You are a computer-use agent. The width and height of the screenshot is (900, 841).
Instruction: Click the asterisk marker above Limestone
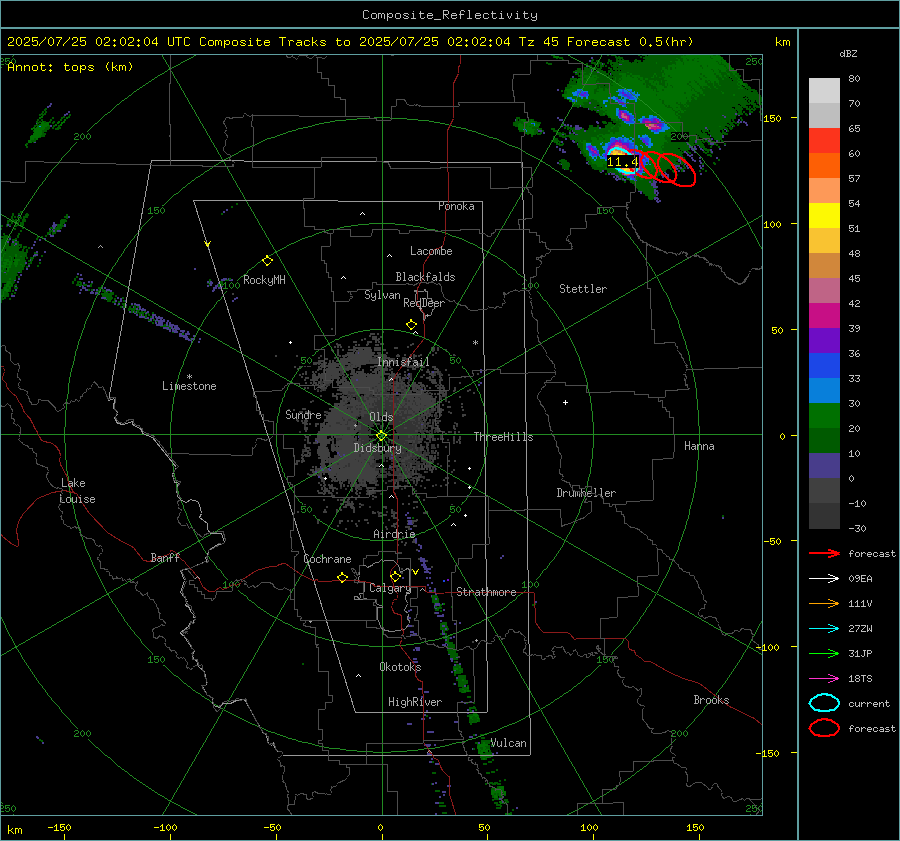point(189,377)
